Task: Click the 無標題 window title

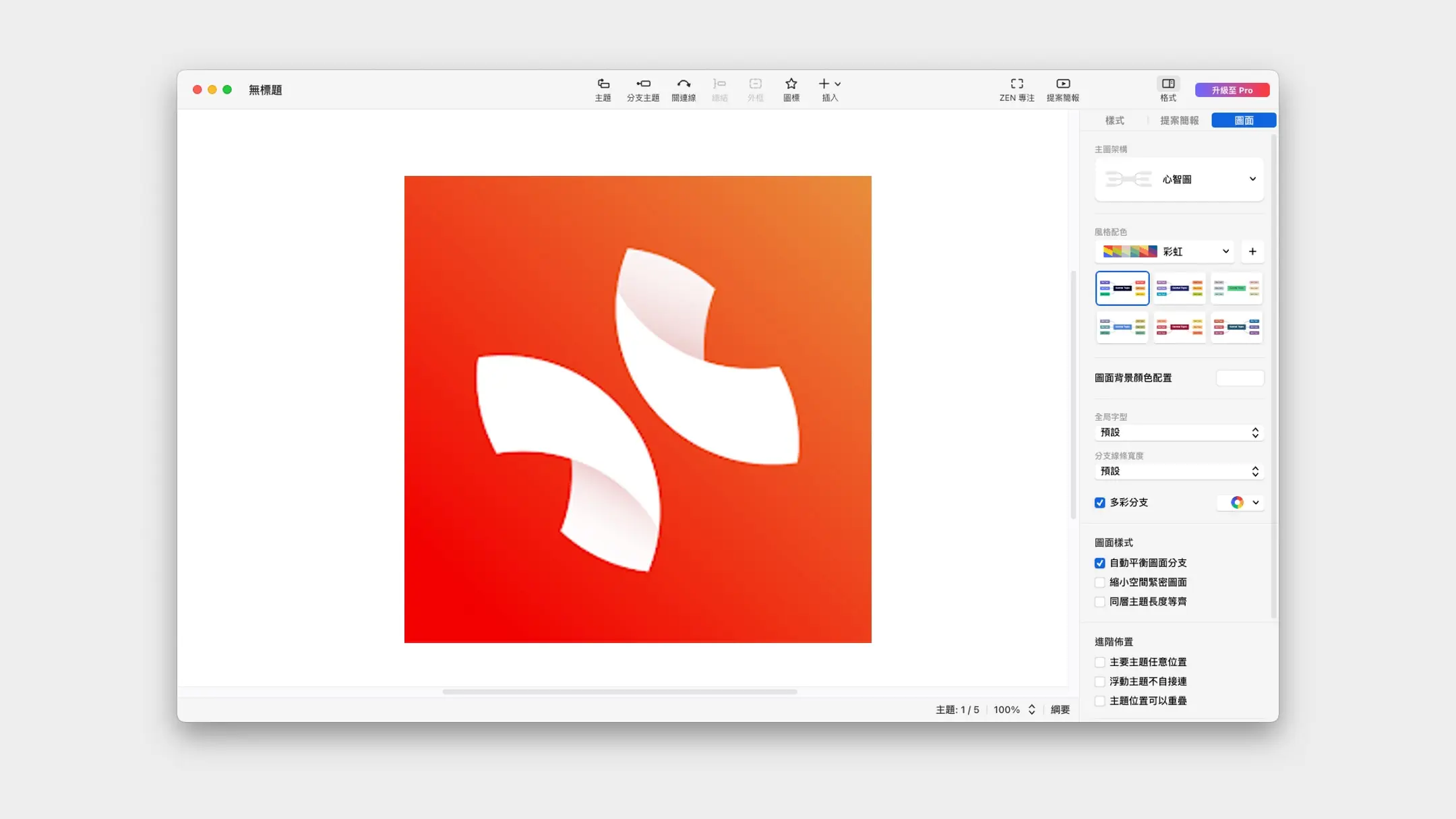Action: coord(265,90)
